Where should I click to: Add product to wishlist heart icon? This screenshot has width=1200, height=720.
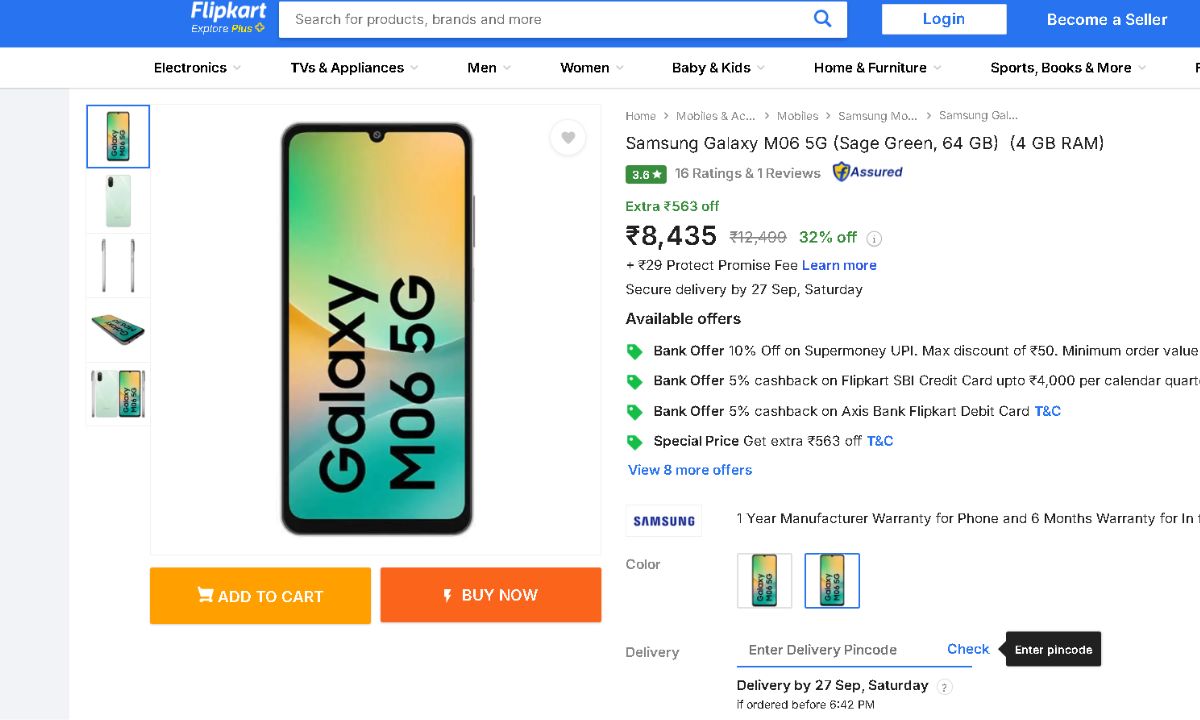568,138
